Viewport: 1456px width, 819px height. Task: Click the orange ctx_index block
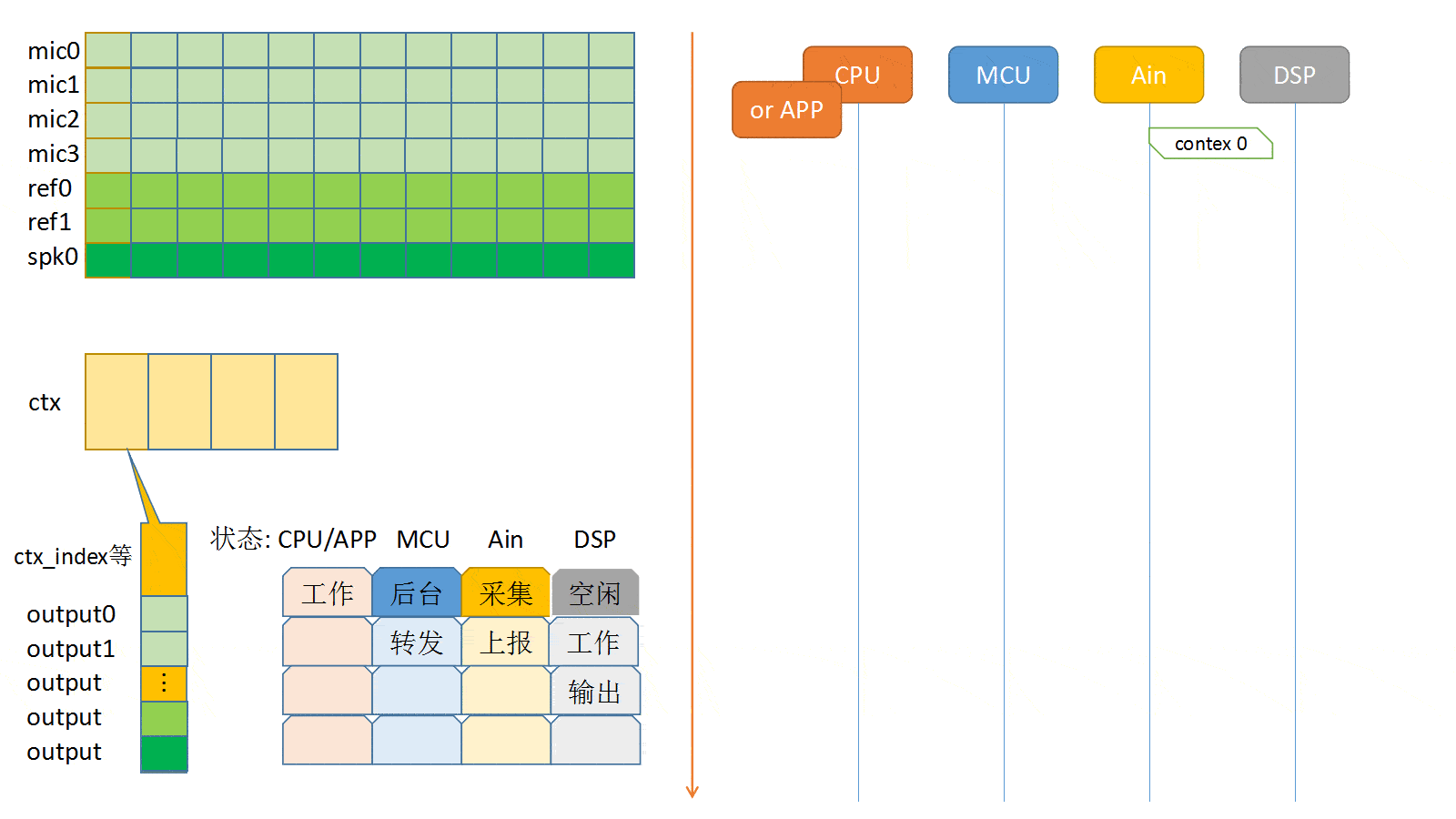pos(164,559)
